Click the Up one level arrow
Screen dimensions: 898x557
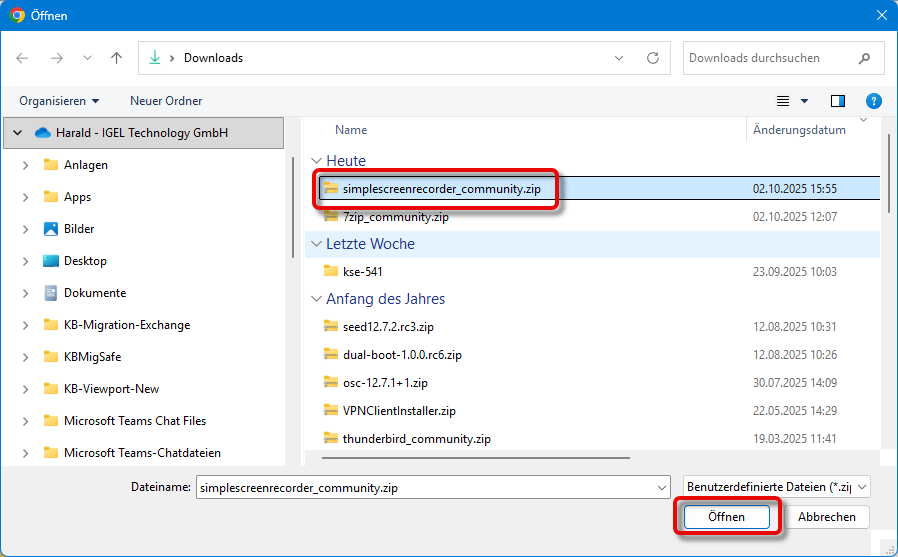click(x=116, y=58)
